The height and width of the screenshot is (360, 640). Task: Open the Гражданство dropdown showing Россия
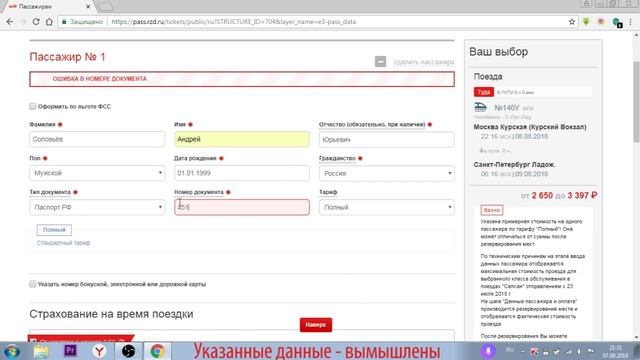[x=387, y=173]
